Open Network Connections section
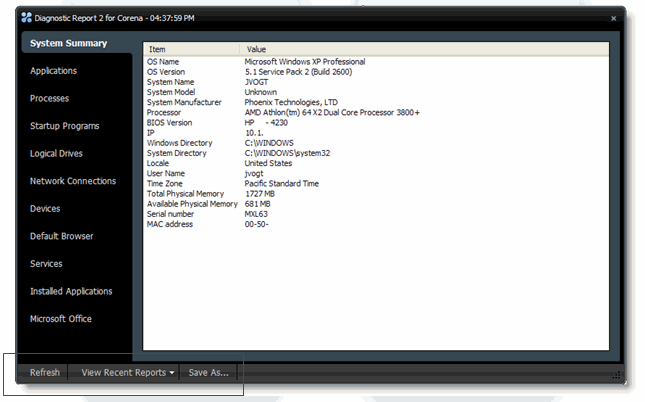The width and height of the screenshot is (645, 402). click(x=73, y=181)
